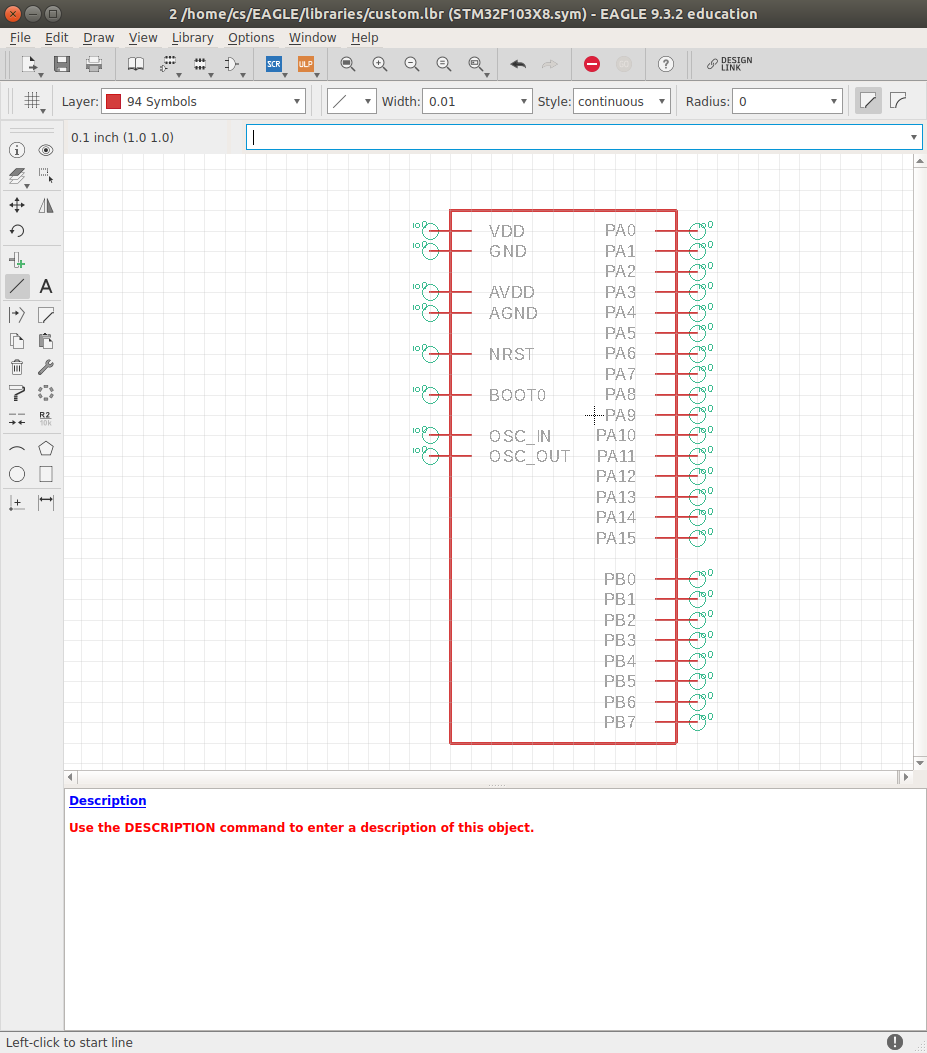Image resolution: width=927 pixels, height=1053 pixels.
Task: Click the red Stop command icon
Action: pyautogui.click(x=592, y=64)
